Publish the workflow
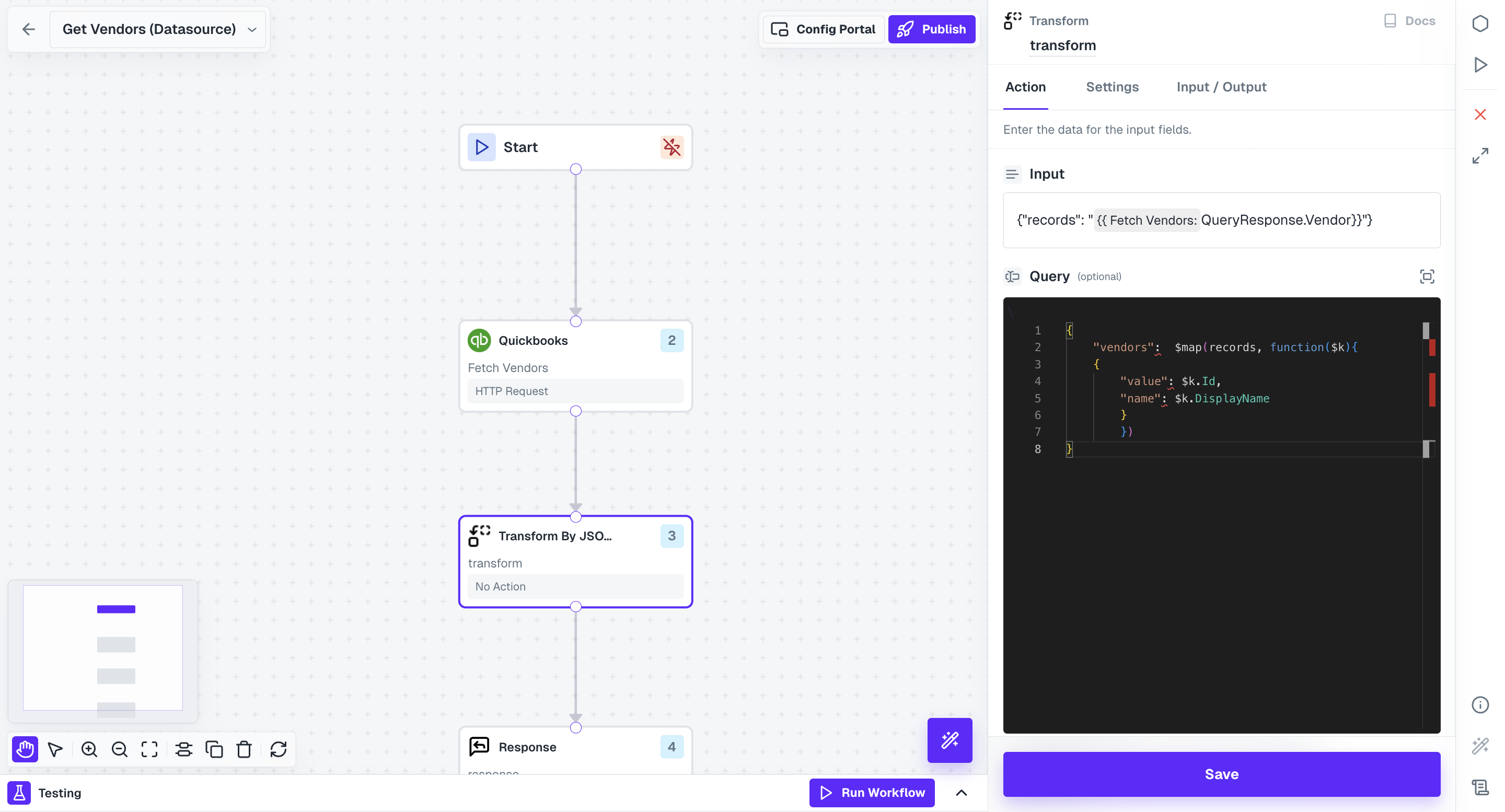The width and height of the screenshot is (1505, 812). 931,29
